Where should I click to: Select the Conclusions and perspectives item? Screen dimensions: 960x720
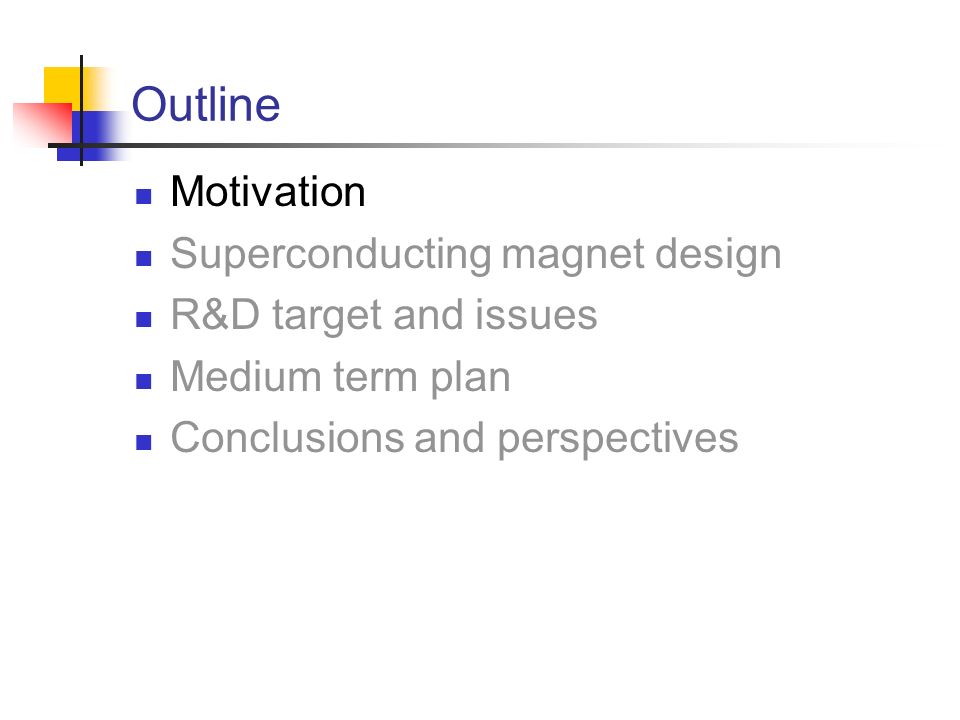(x=454, y=438)
